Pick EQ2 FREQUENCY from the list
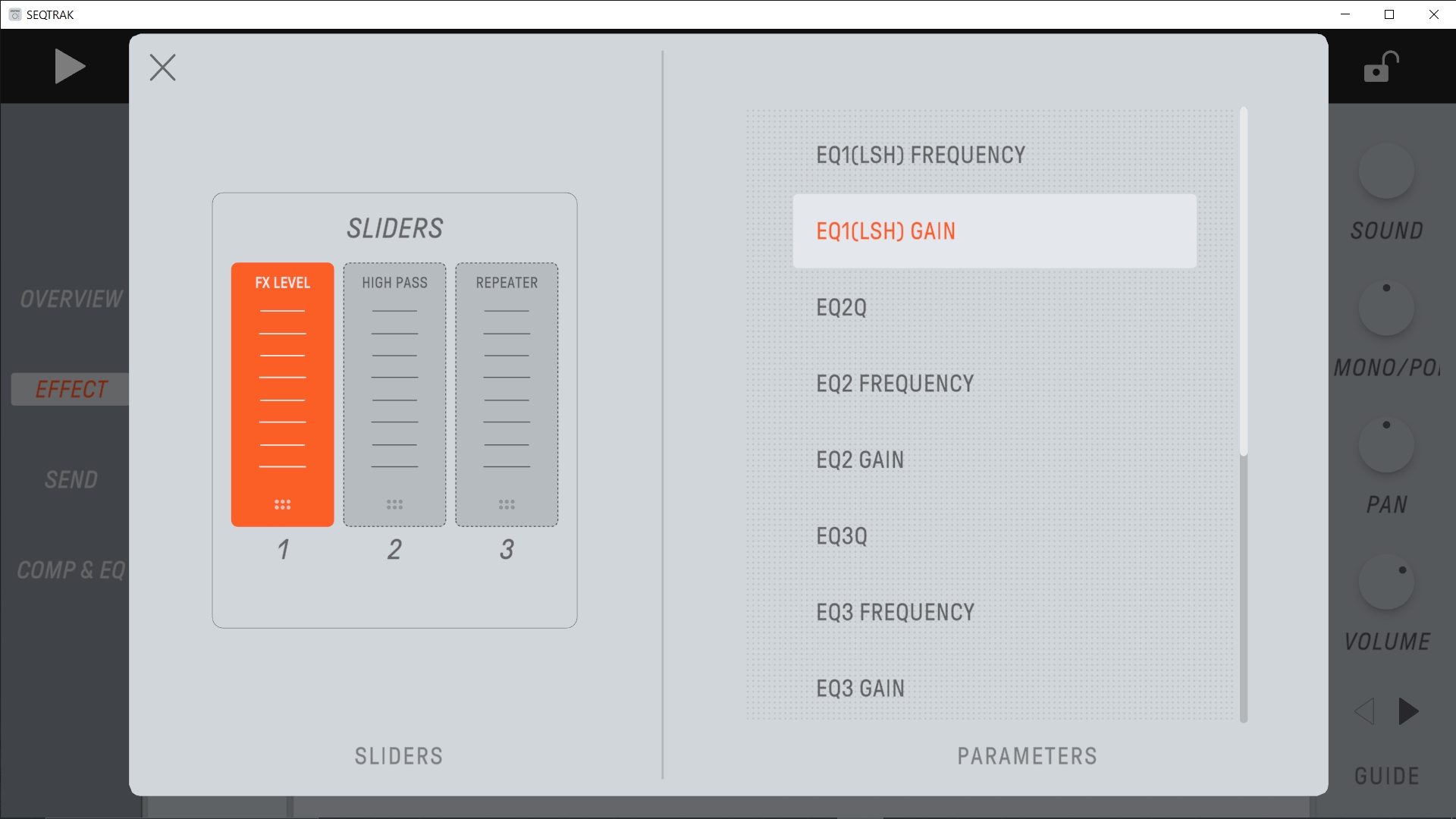The image size is (1456, 819). [x=895, y=384]
